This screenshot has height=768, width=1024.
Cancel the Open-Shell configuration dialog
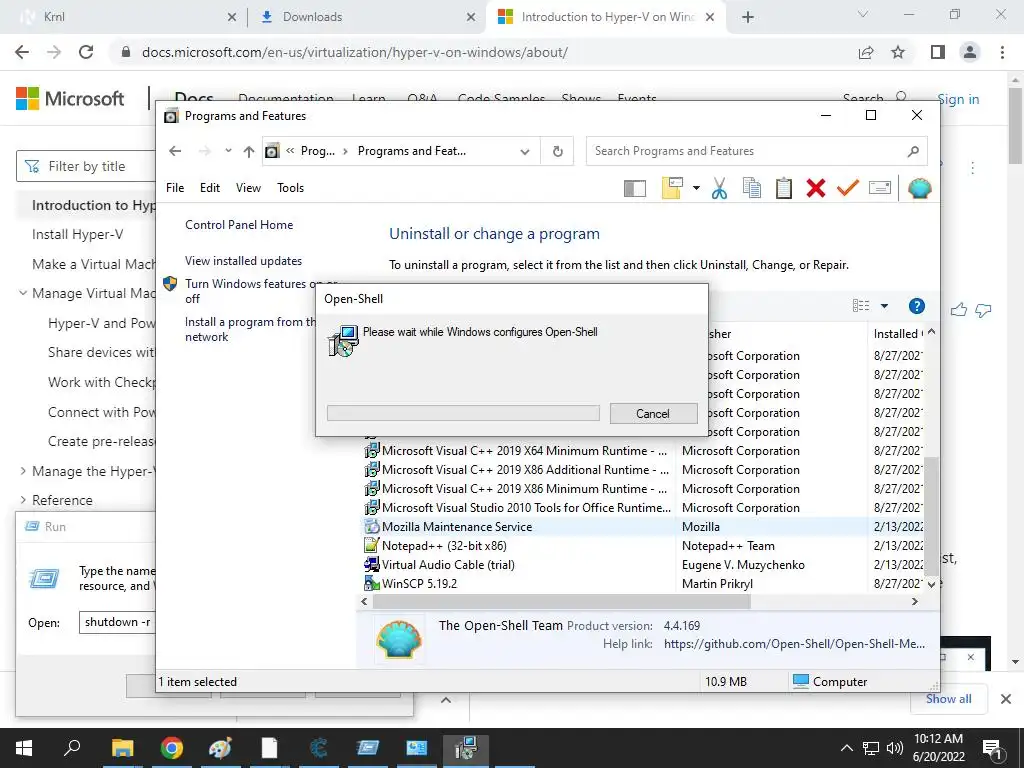click(653, 413)
